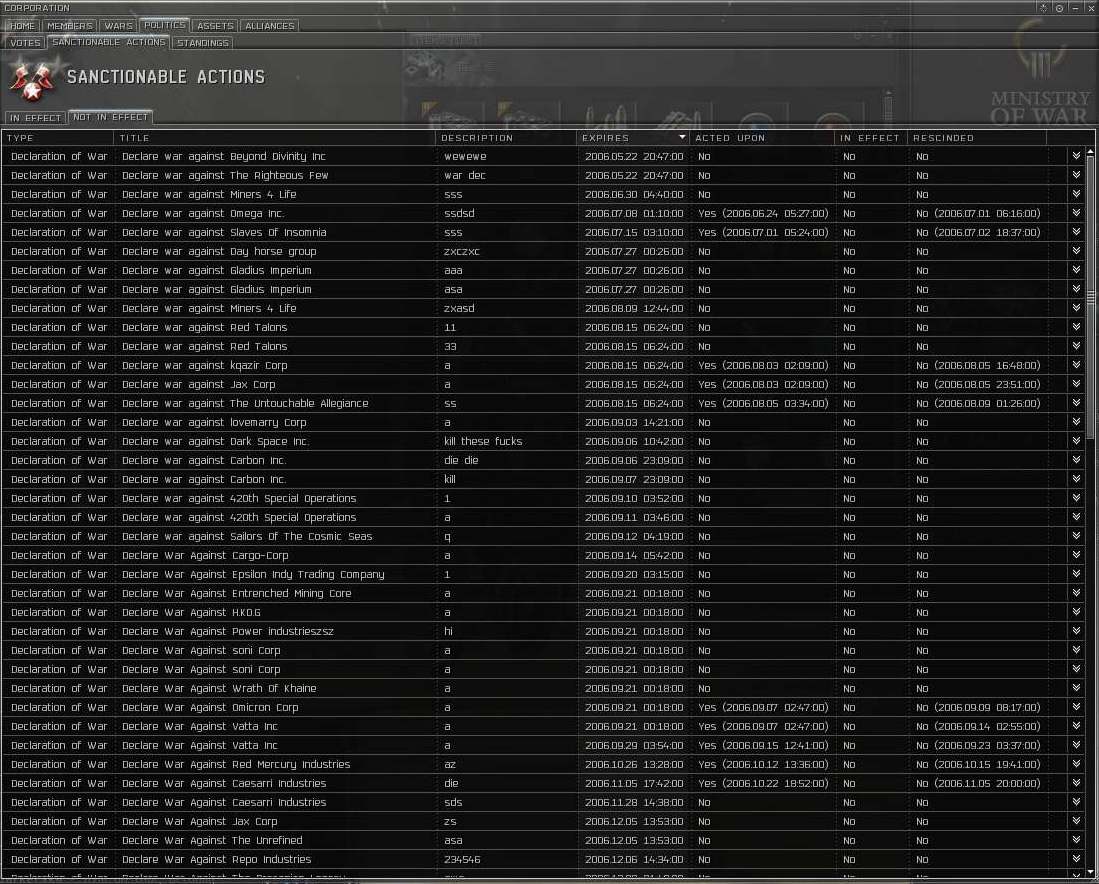Expand the Epsilon Indy Trading Company row
This screenshot has width=1099, height=884.
1076,574
